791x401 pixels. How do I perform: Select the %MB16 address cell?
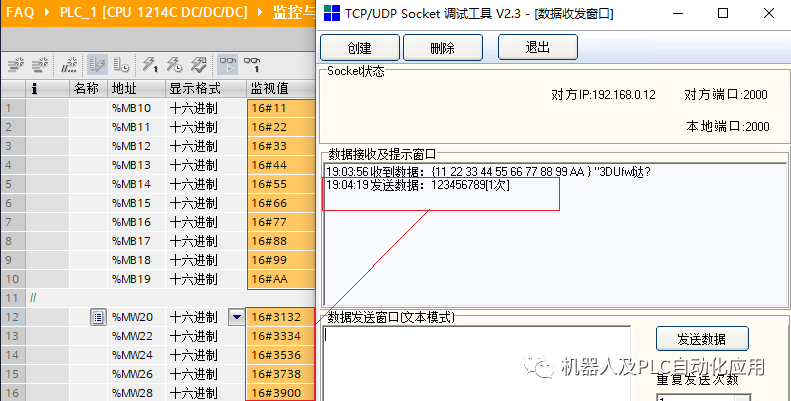pos(136,222)
